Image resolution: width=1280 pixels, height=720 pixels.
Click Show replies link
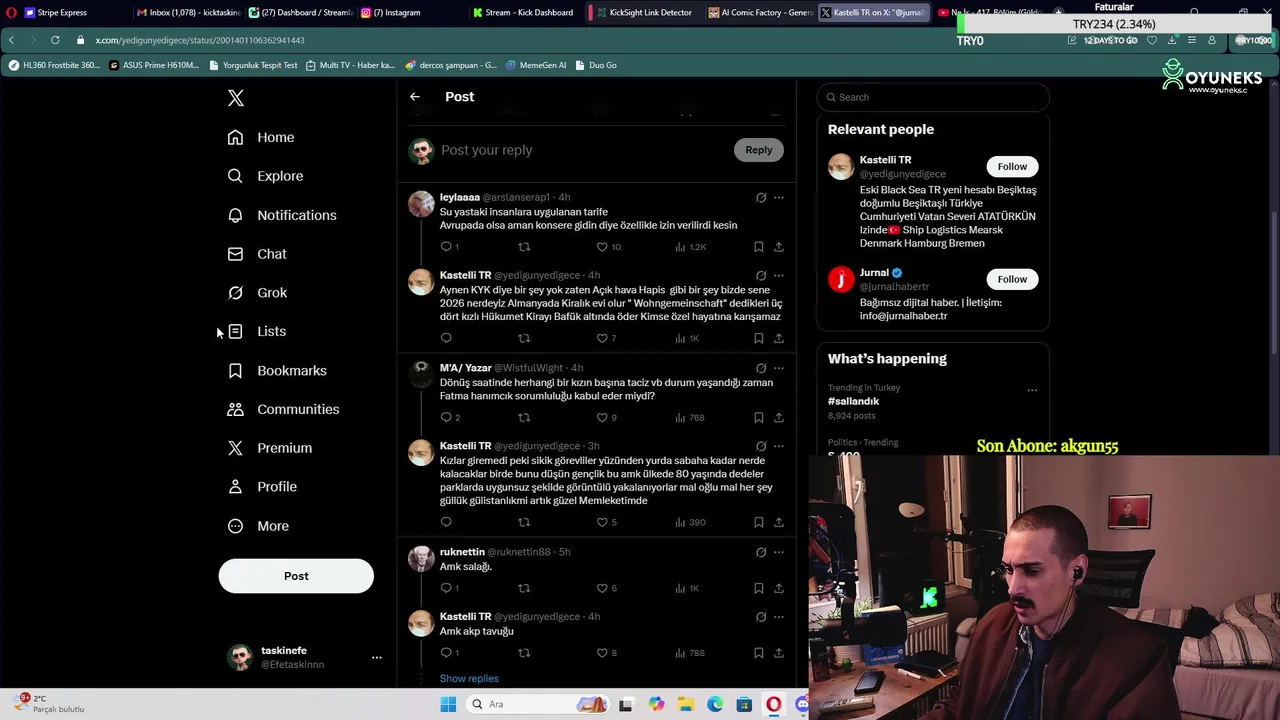(x=469, y=678)
